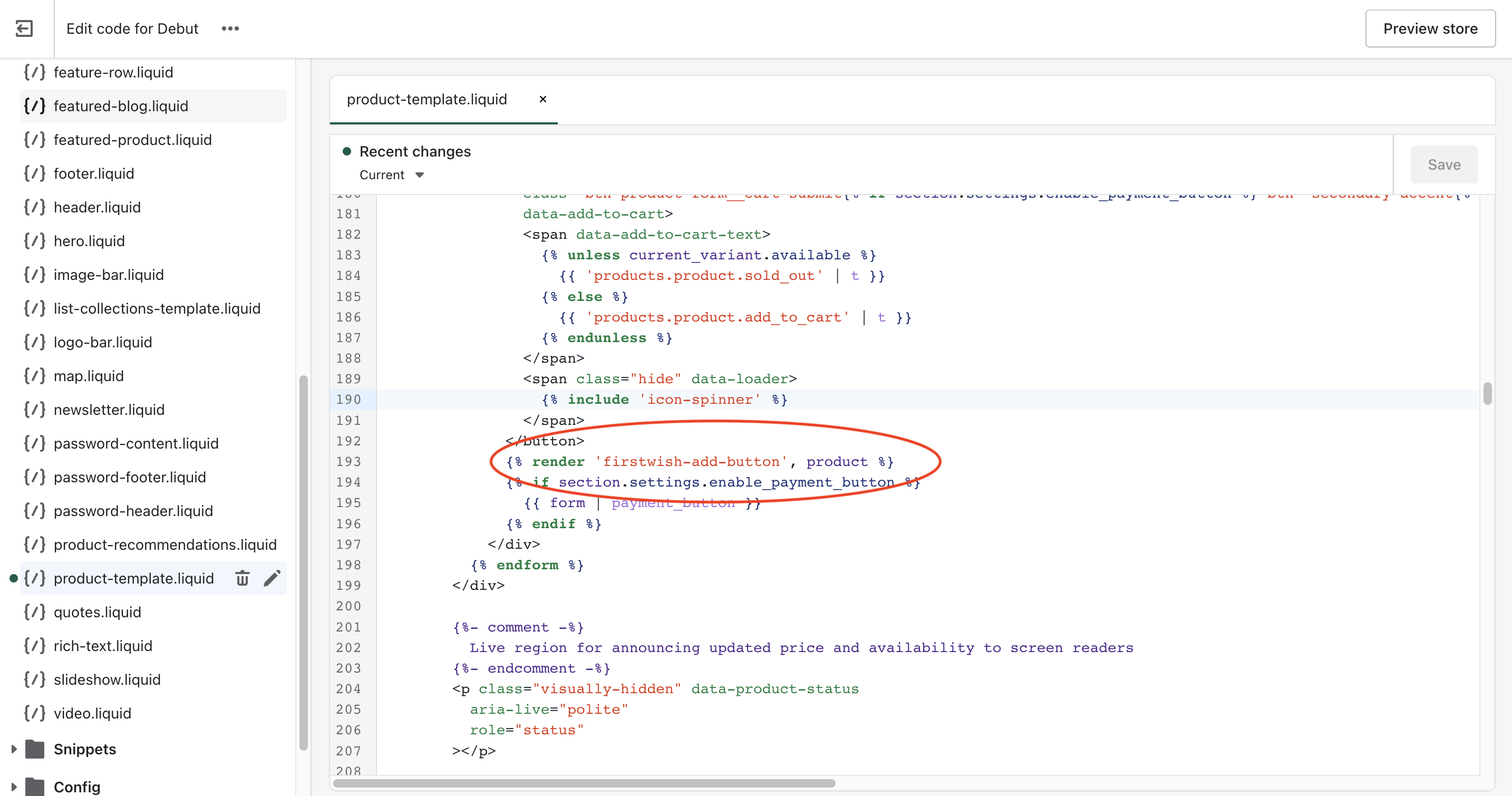The width and height of the screenshot is (1512, 796).
Task: Click the featured-blog.liquid file icon
Action: [35, 106]
